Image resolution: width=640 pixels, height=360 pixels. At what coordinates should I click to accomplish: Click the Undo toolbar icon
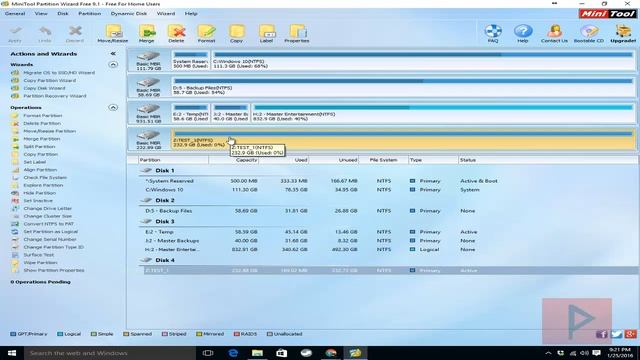(45, 33)
